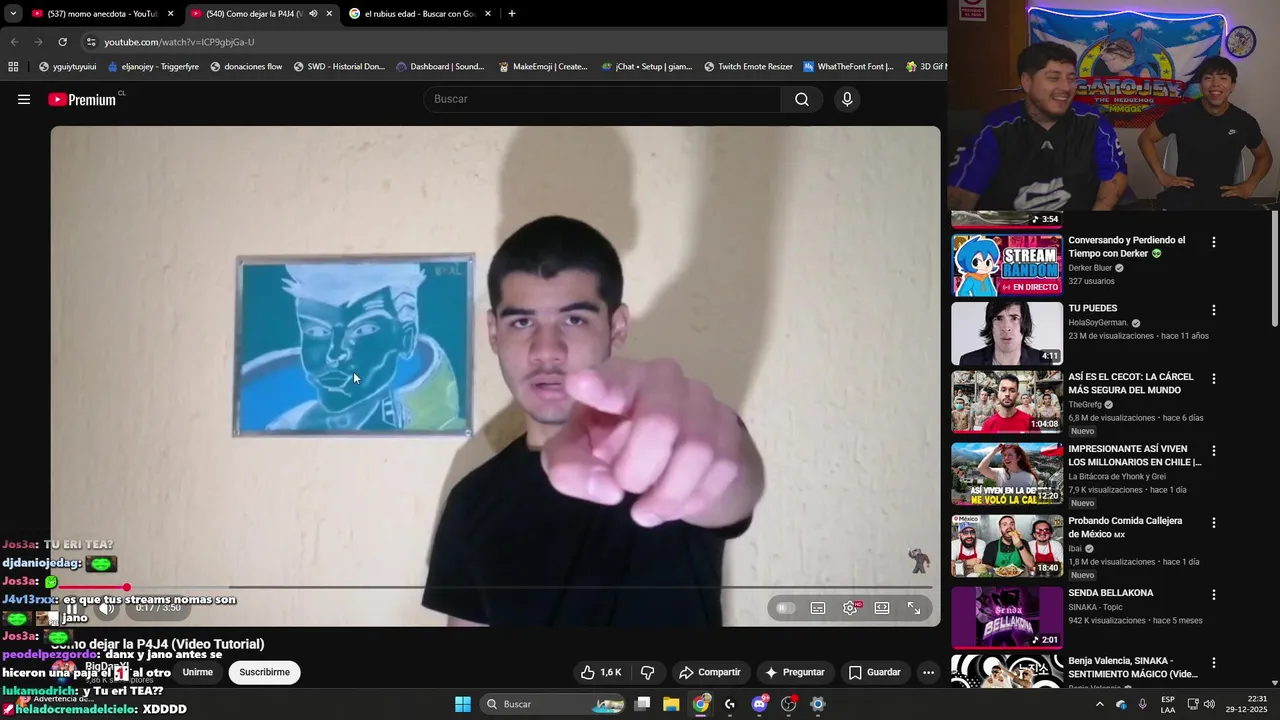Viewport: 1280px width, 720px height.
Task: Open the 'TU PUEDES' video thumbnail
Action: coord(1007,334)
